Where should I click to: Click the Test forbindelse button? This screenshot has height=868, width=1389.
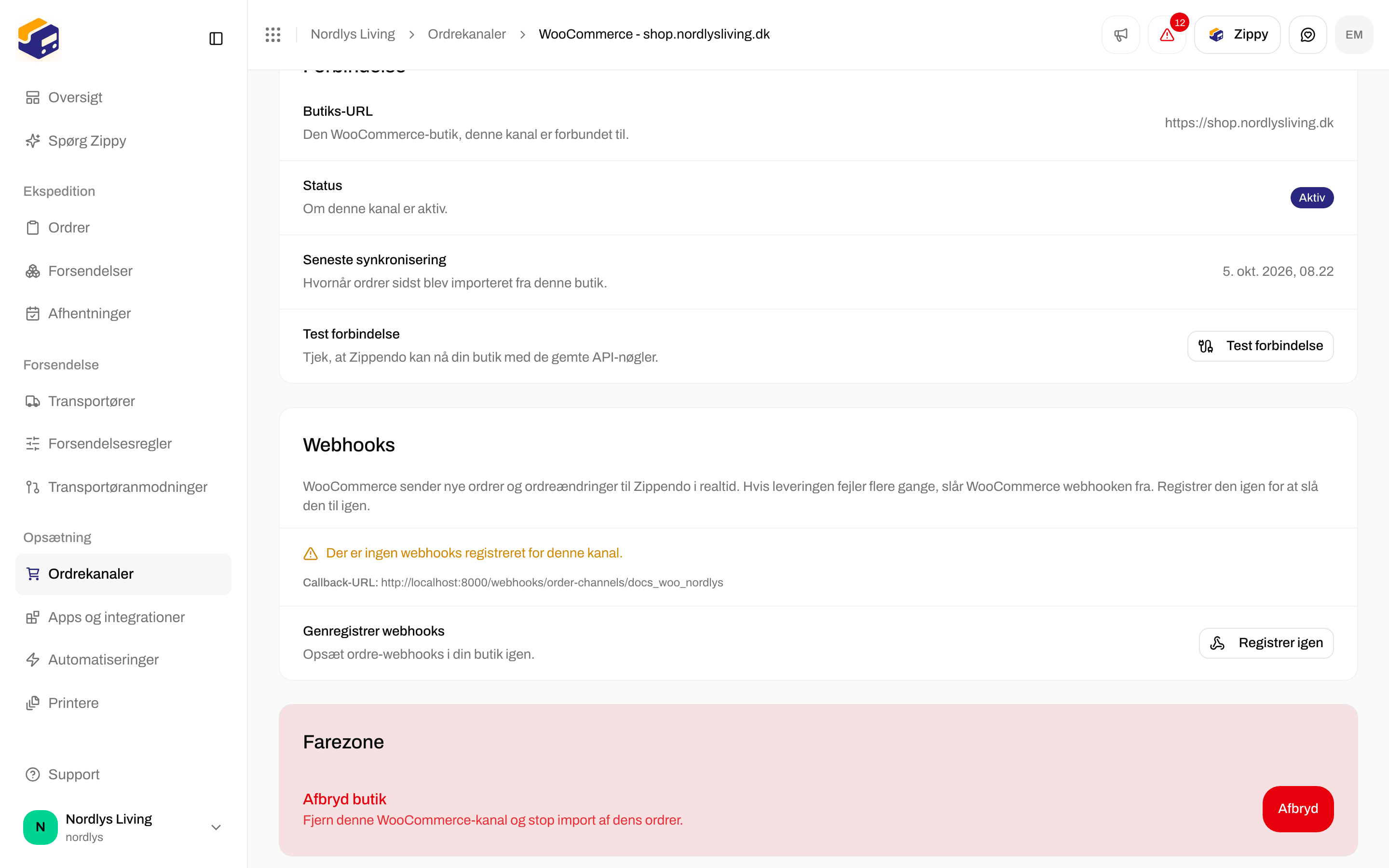(1260, 346)
